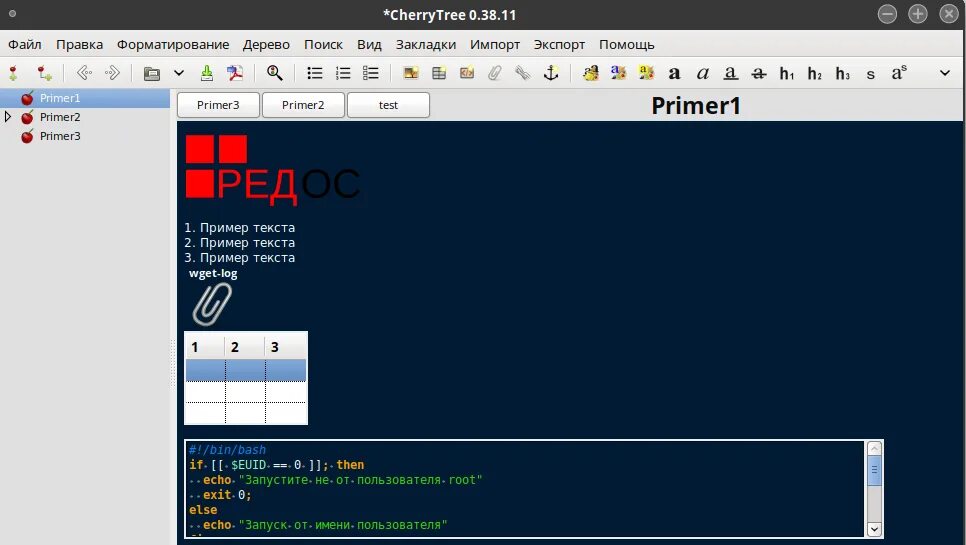Add a subnode toolbar icon
The image size is (966, 545).
tap(44, 73)
